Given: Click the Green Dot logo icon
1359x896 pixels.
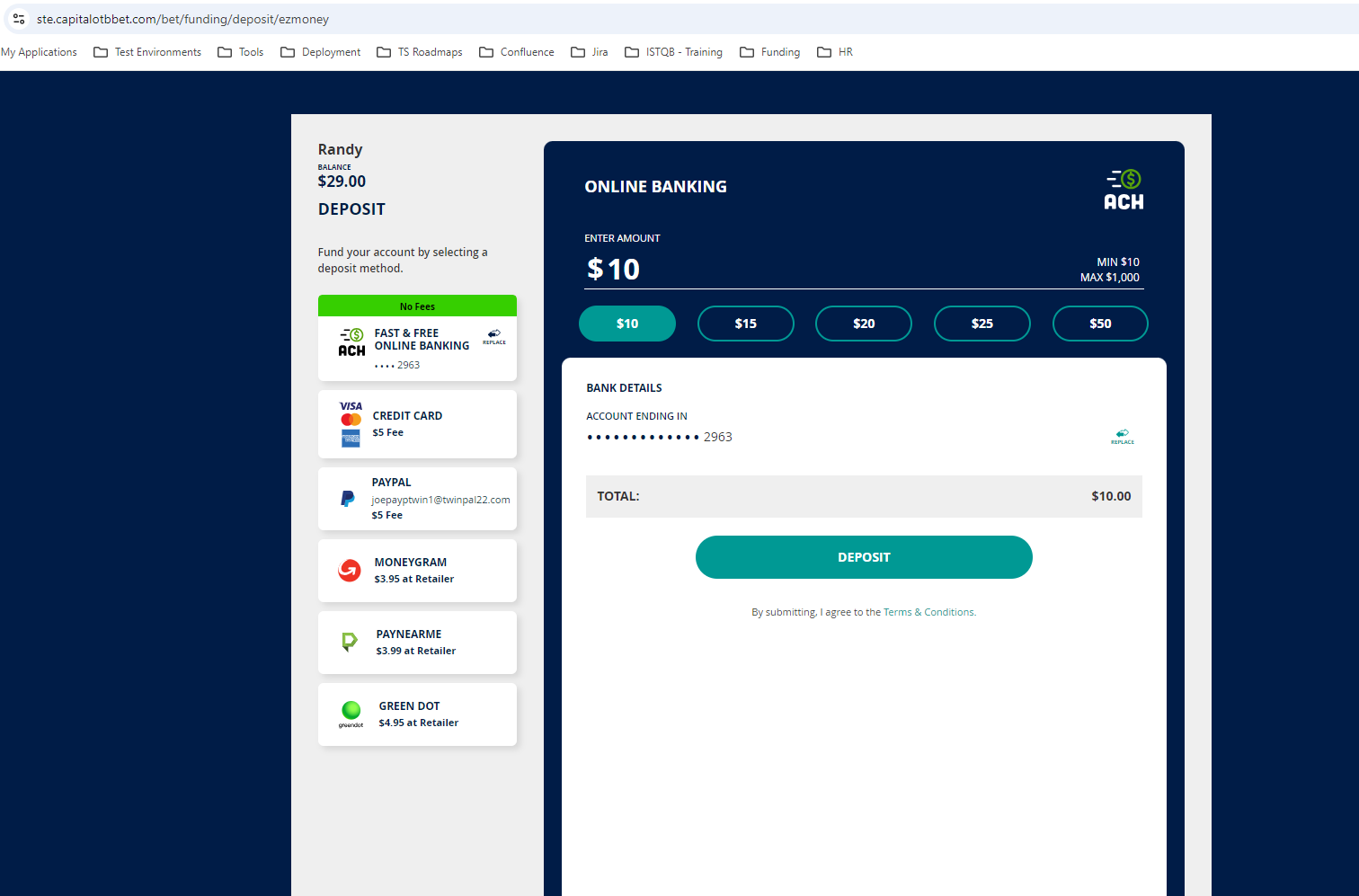Looking at the screenshot, I should click(351, 714).
